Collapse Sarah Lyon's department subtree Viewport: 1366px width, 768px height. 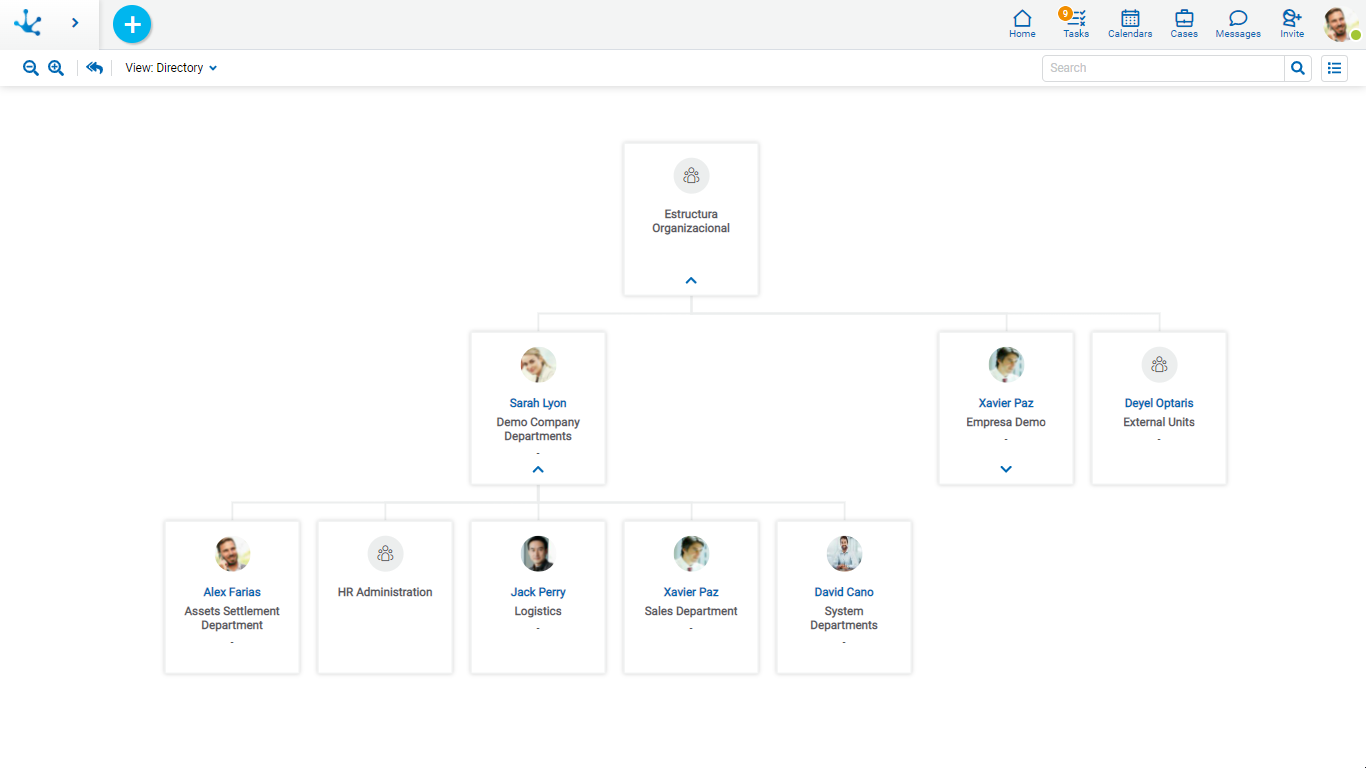point(538,468)
